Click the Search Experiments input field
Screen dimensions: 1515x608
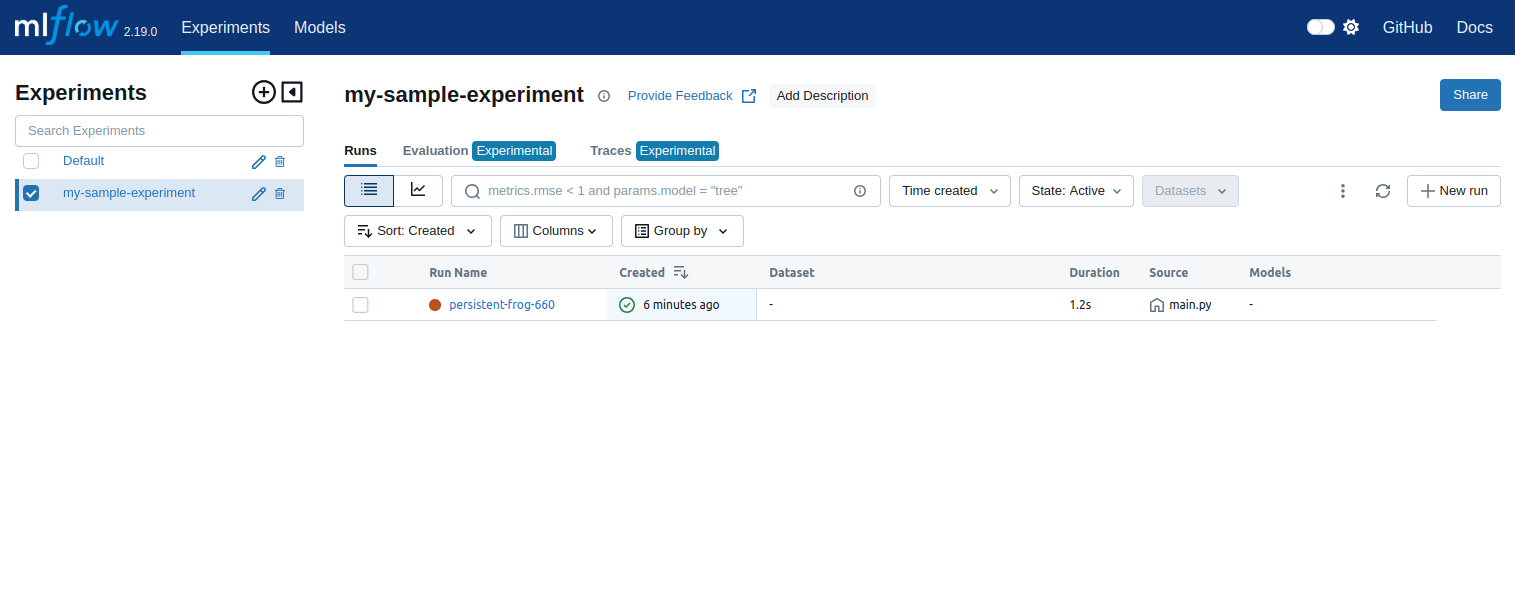click(159, 131)
